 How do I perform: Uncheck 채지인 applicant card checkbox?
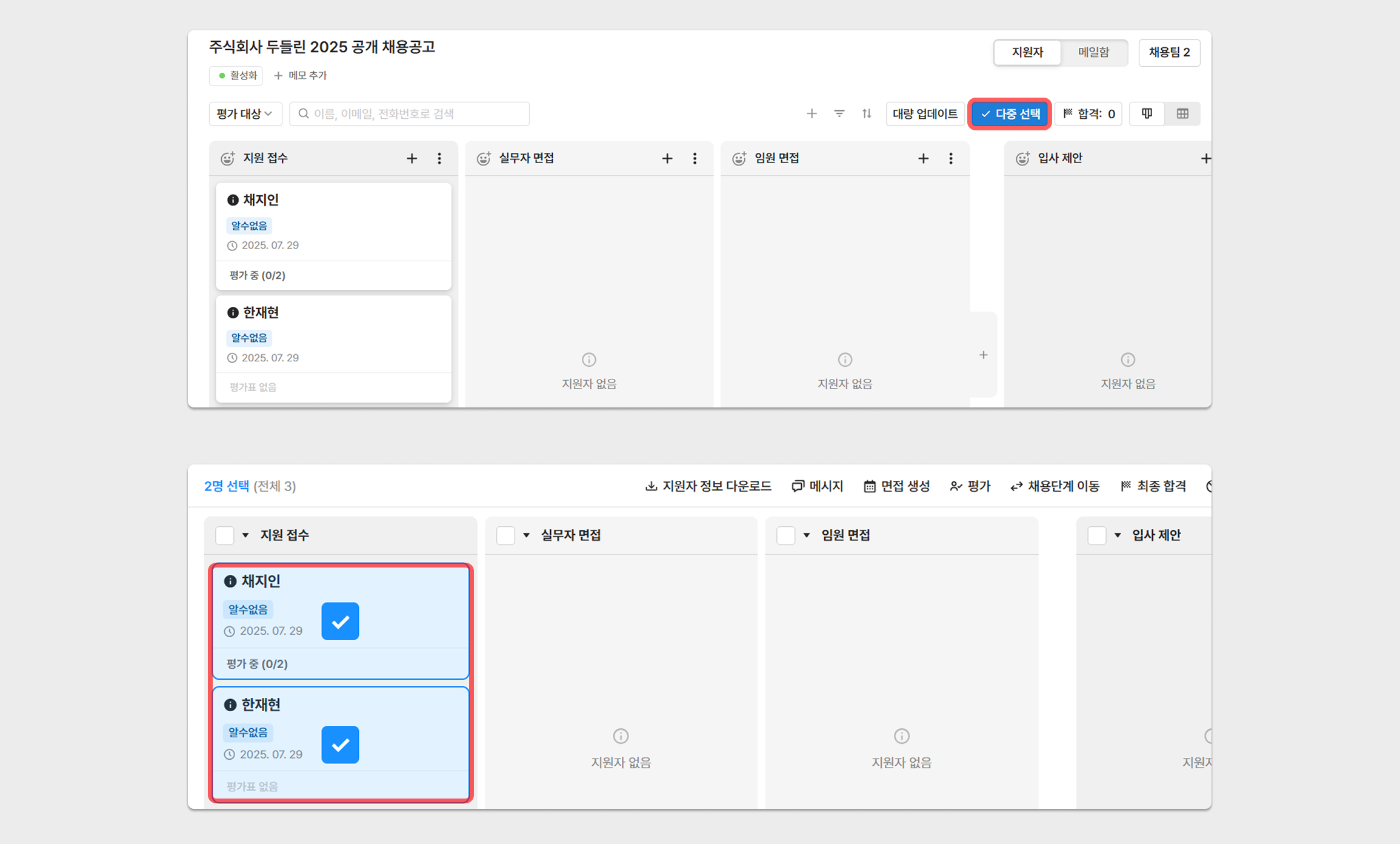340,621
